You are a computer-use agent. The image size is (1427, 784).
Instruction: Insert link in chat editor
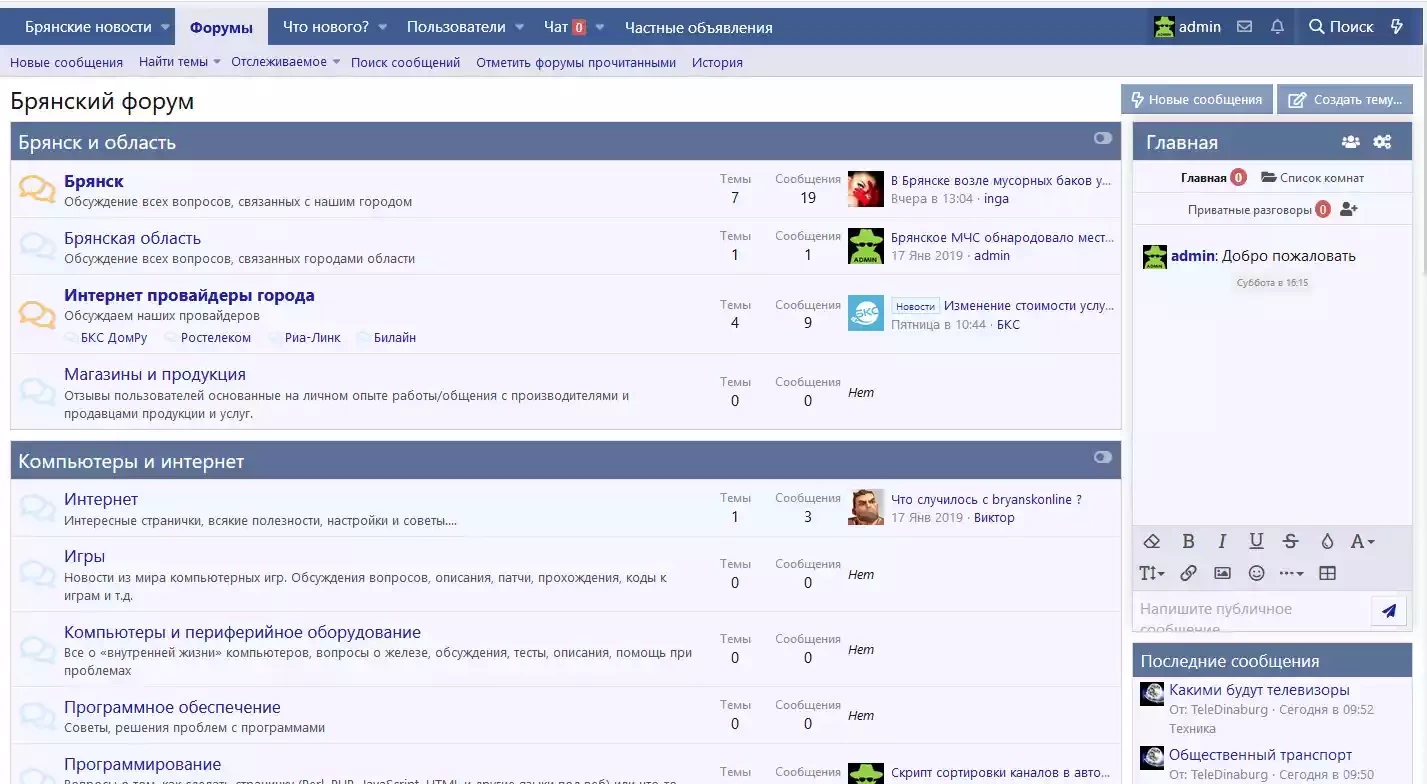1188,573
